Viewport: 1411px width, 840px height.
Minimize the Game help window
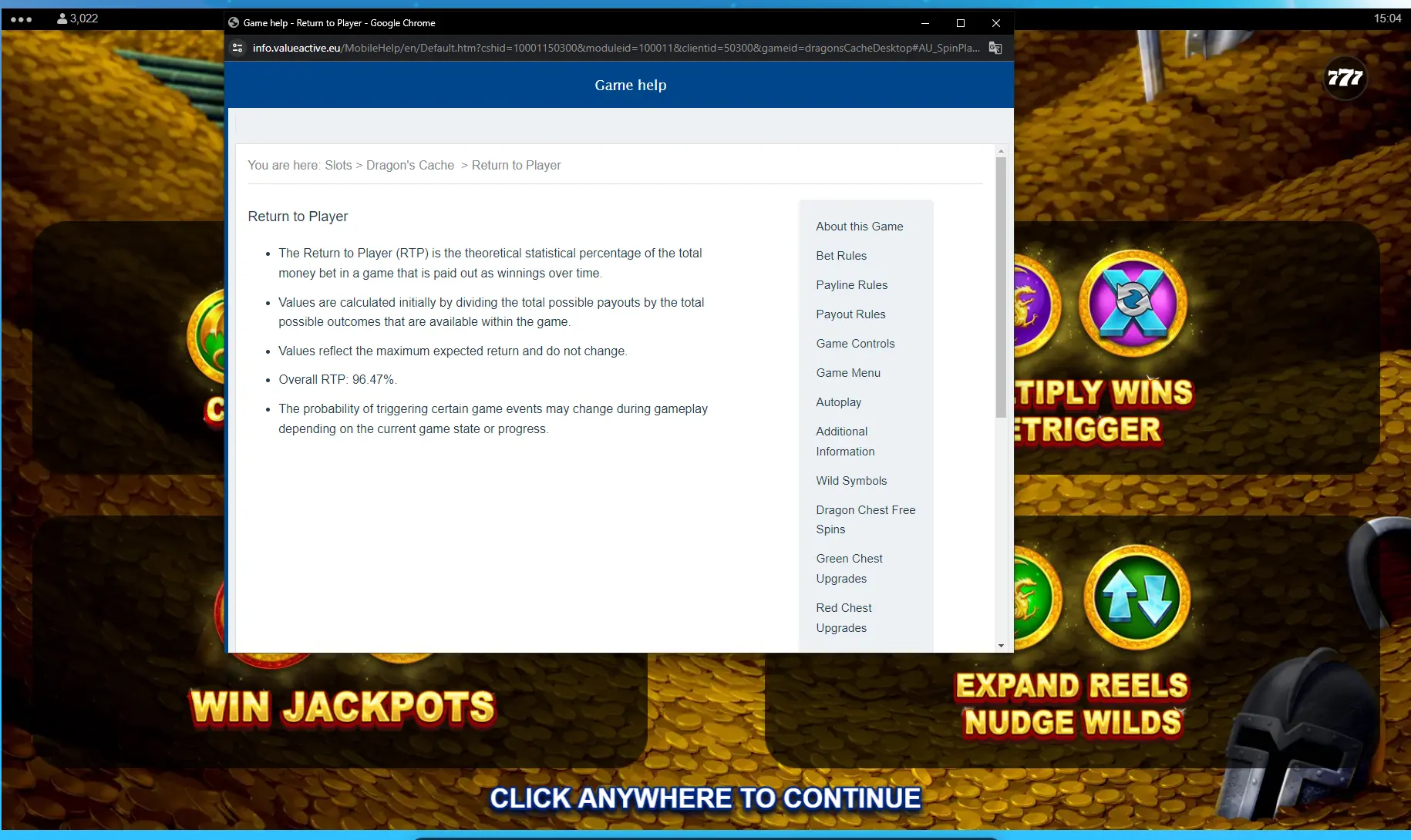925,23
